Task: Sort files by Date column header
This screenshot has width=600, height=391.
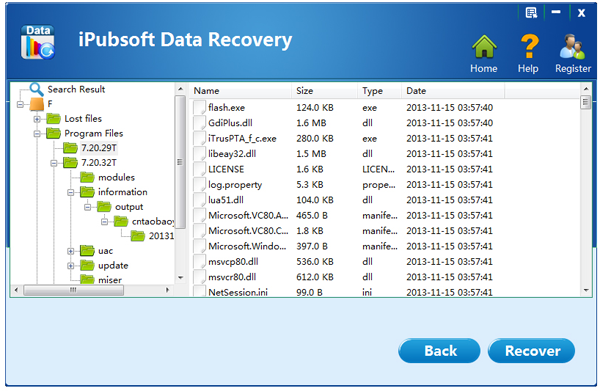Action: coord(453,91)
